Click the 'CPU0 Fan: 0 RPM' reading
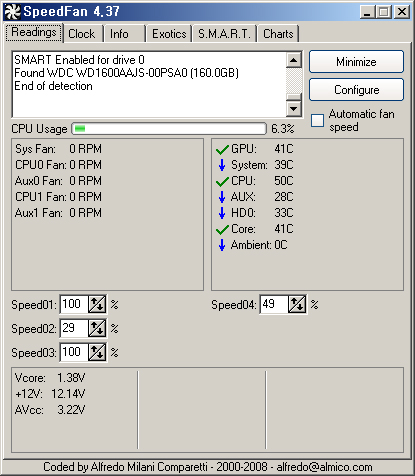This screenshot has width=415, height=476. tap(58, 165)
